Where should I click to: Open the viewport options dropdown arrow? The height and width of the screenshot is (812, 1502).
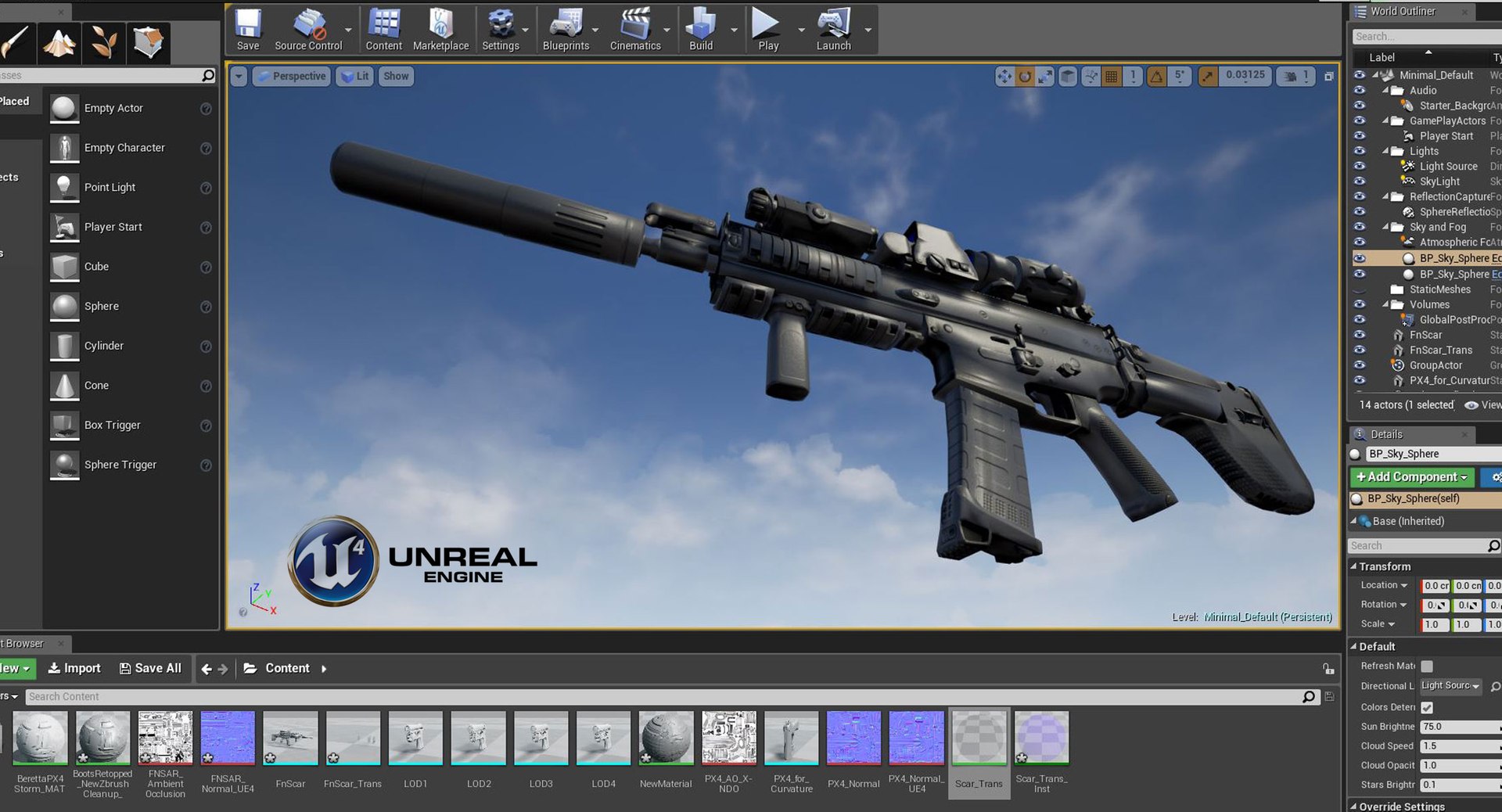tap(239, 76)
